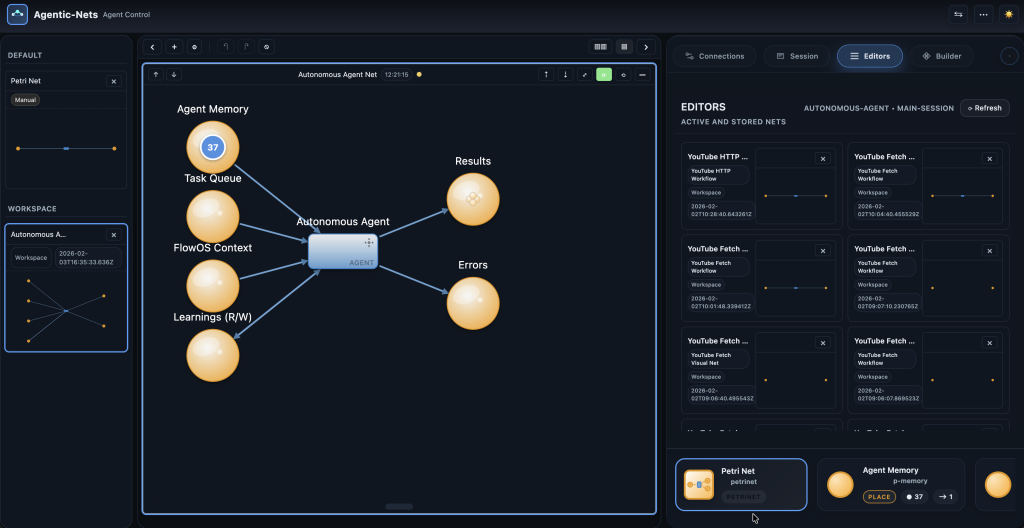The width and height of the screenshot is (1024, 528).
Task: Switch to the multi-column layout view
Action: [600, 47]
